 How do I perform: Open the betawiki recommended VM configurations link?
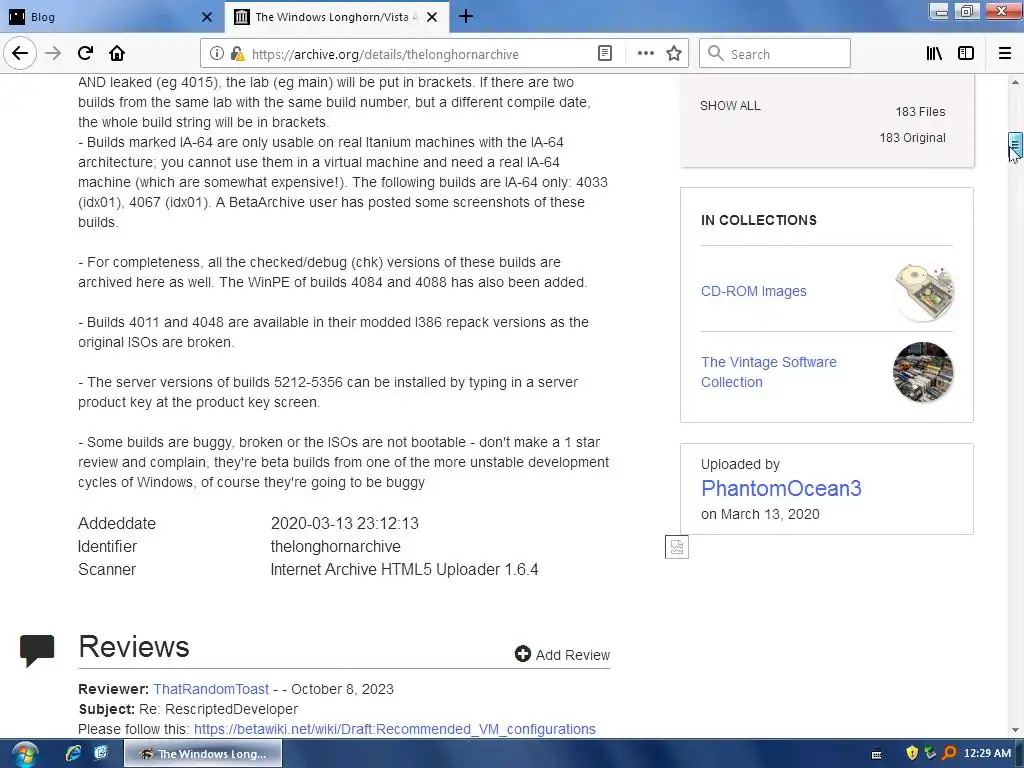pos(394,729)
